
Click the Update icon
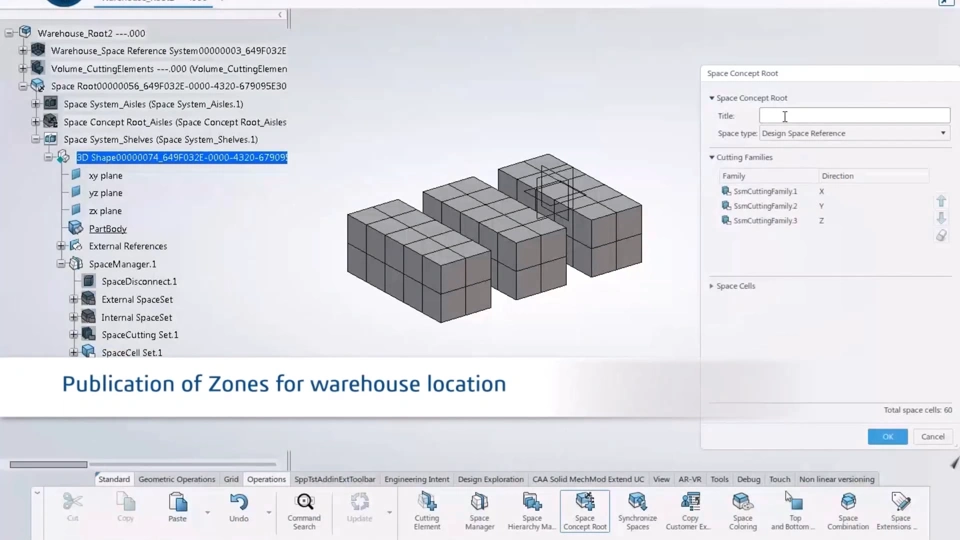[x=359, y=502]
